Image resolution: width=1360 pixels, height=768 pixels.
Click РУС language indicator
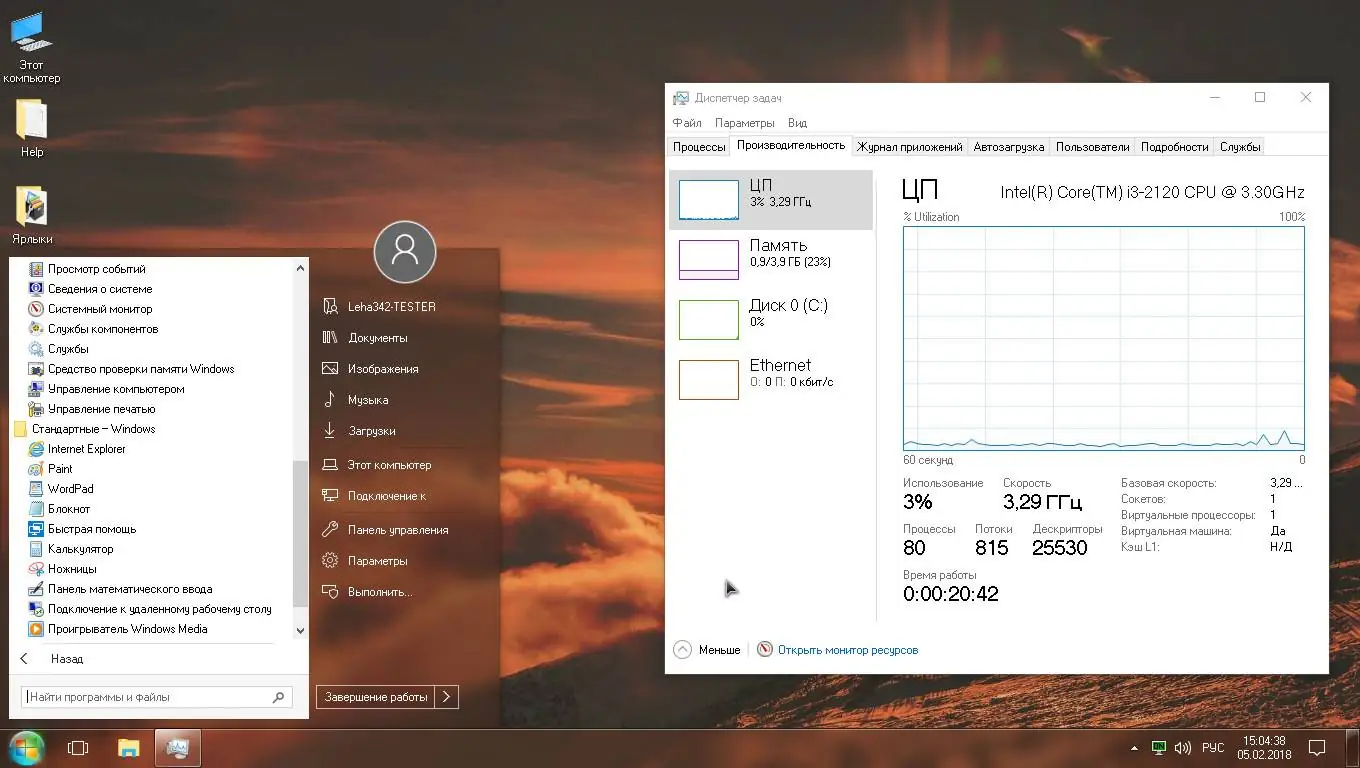[1213, 747]
